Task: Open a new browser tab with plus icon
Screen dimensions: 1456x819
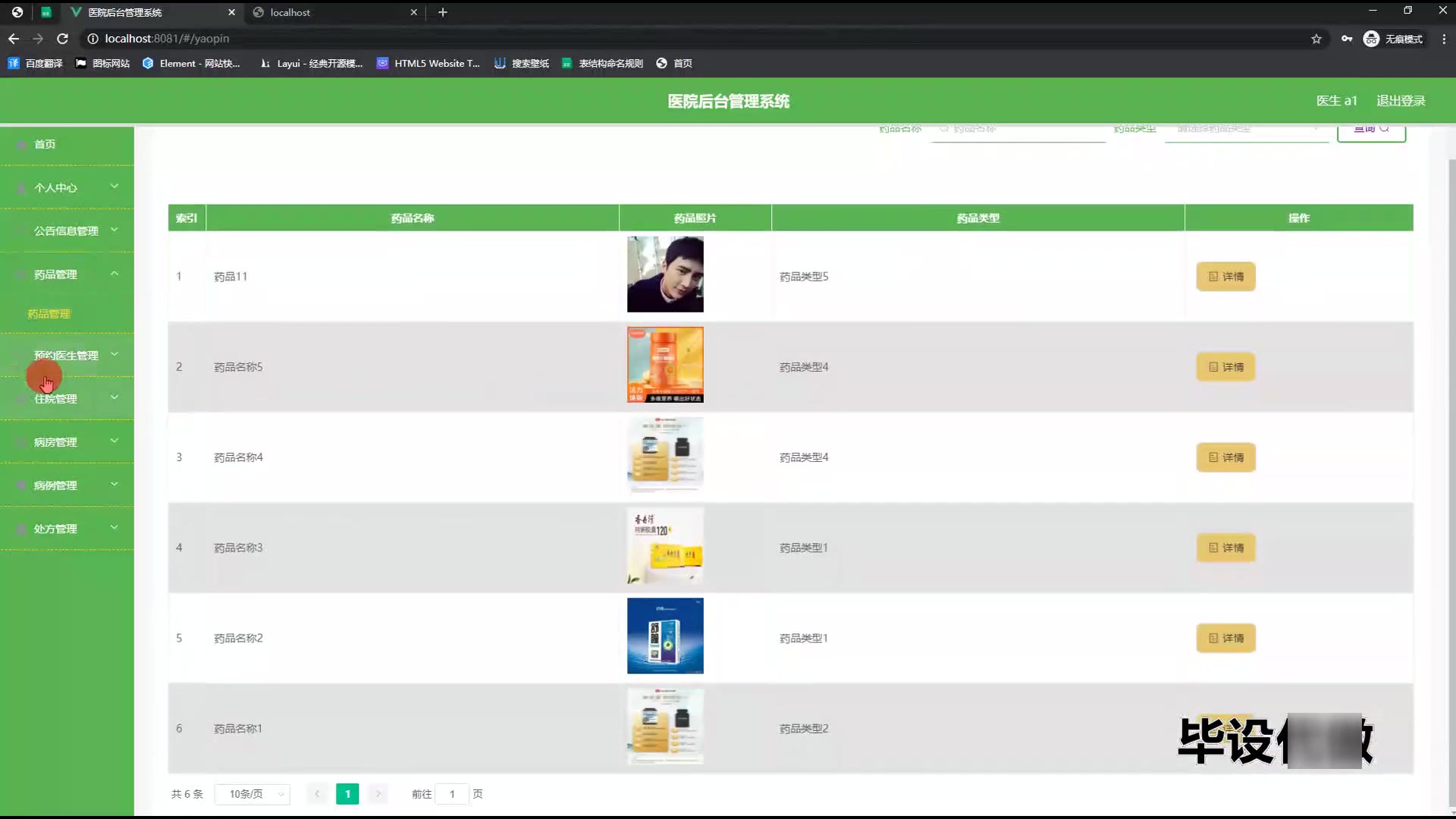Action: coord(443,12)
